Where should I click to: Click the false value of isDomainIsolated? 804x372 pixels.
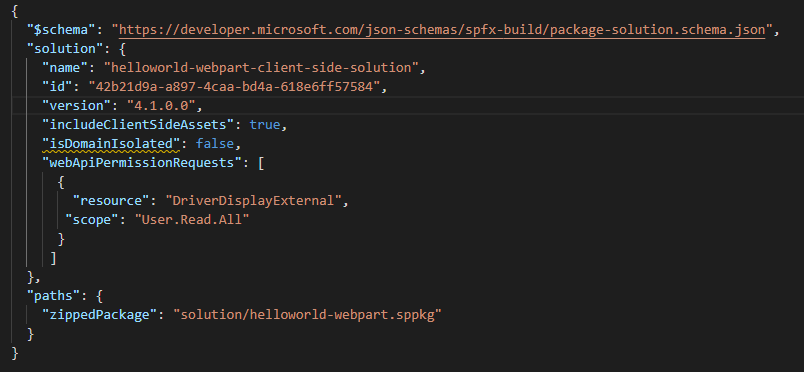[x=215, y=144]
